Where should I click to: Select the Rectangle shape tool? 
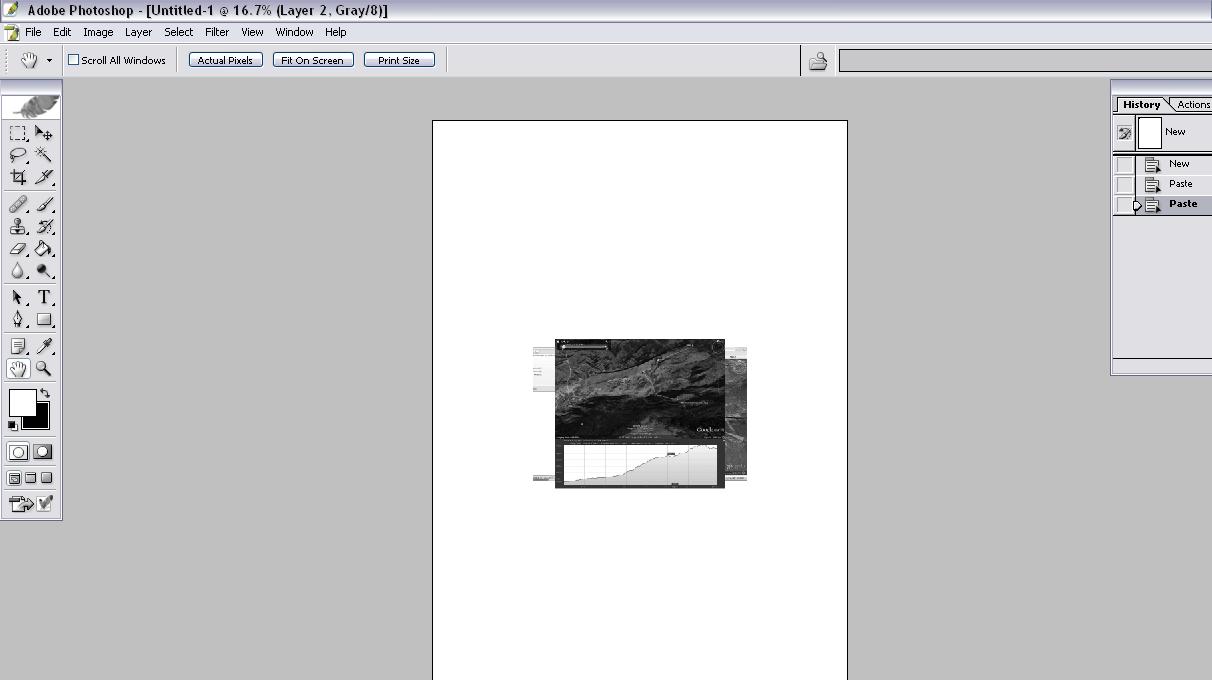click(x=44, y=320)
